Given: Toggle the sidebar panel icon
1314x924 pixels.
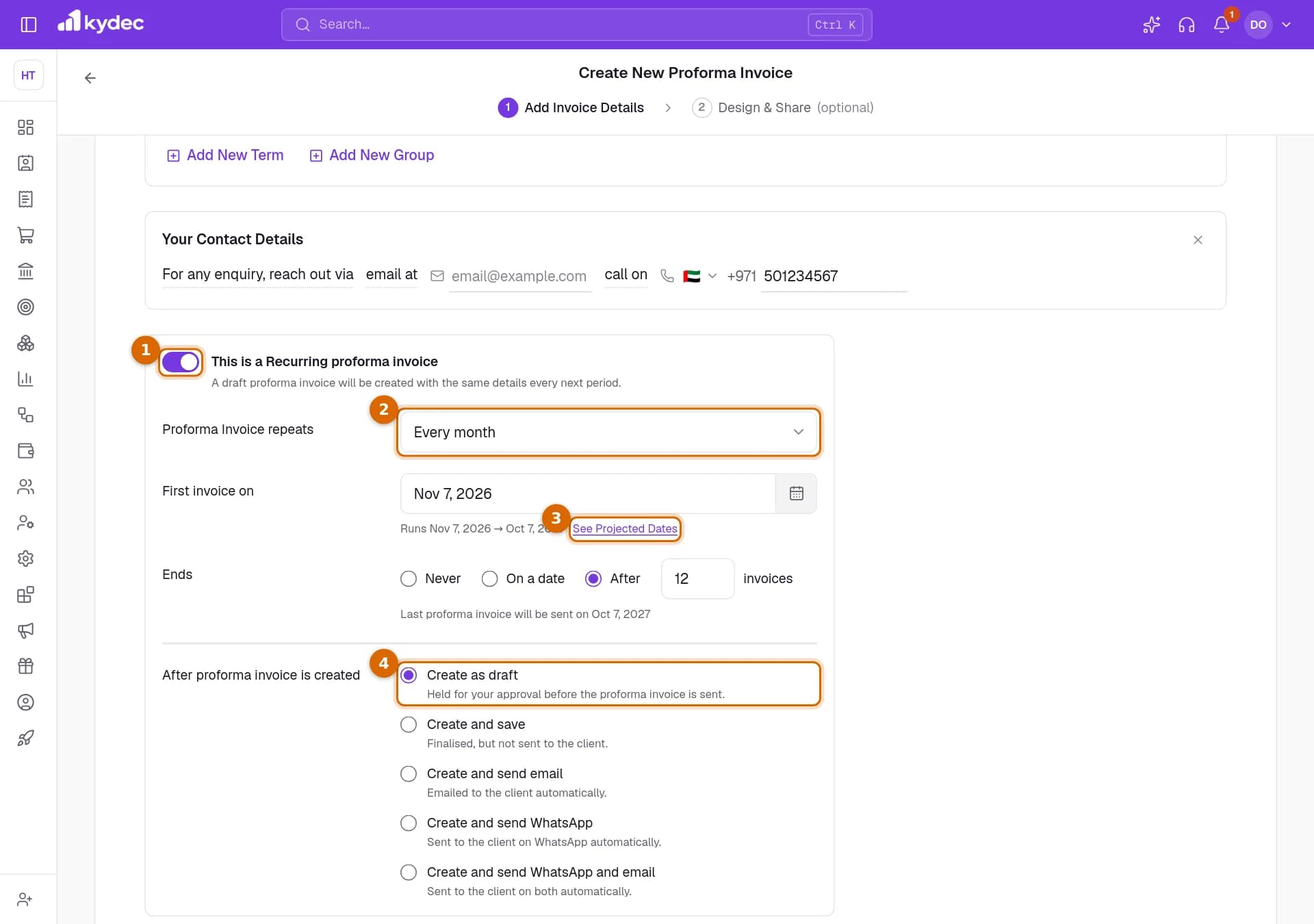Looking at the screenshot, I should pos(29,25).
